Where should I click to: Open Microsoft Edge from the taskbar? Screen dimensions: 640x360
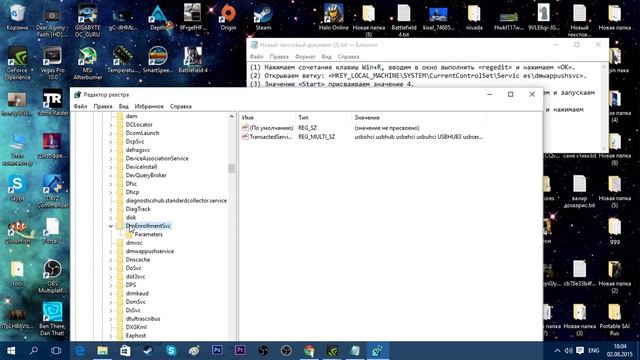pos(80,351)
